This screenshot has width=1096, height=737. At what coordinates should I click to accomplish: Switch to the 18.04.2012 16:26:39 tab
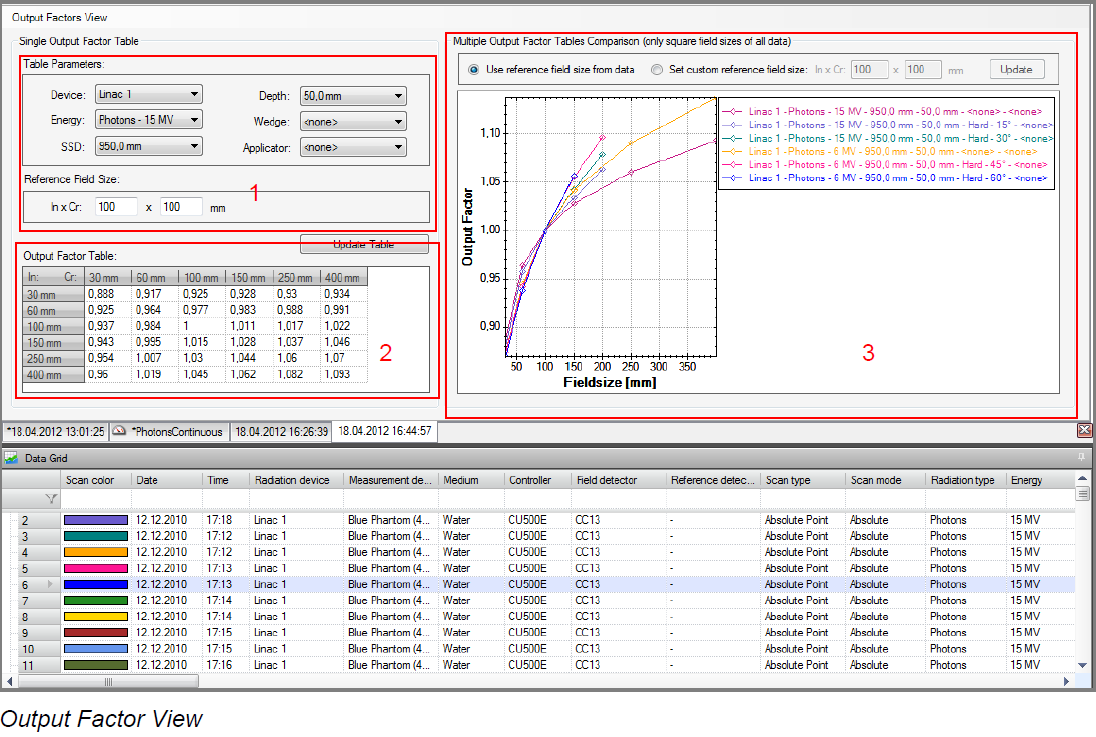pos(280,432)
